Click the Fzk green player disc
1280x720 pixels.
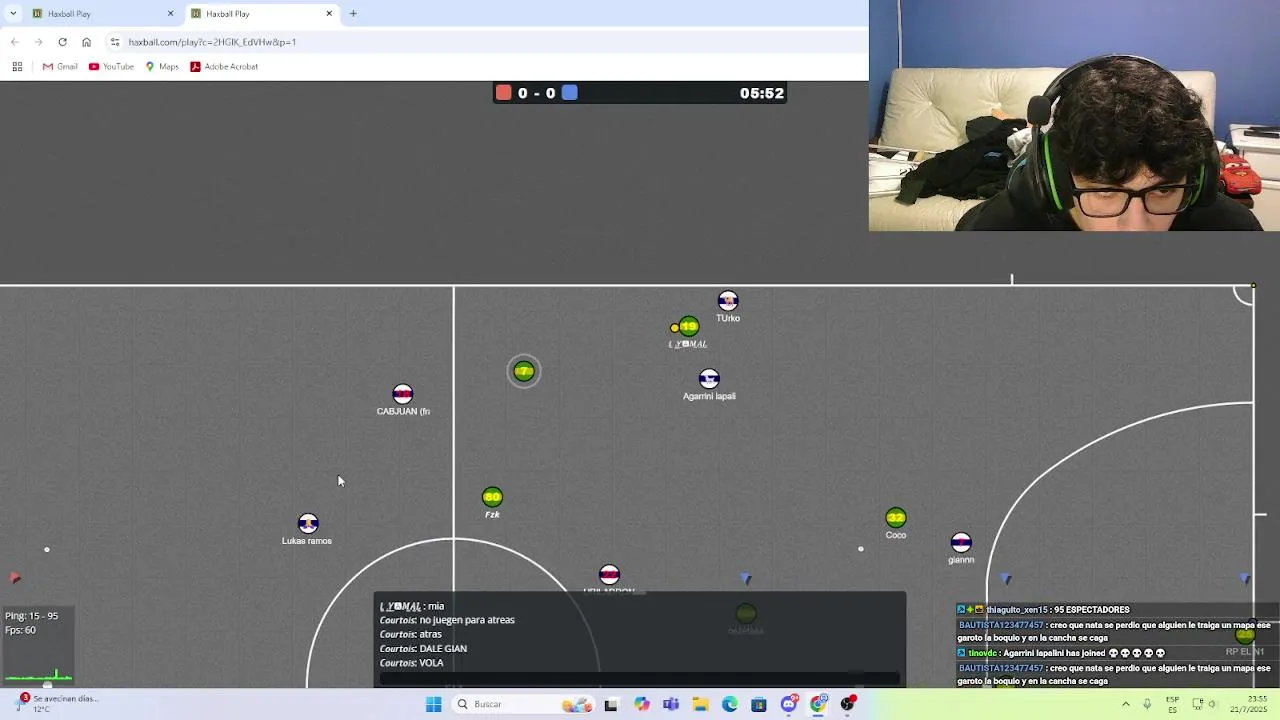[492, 497]
